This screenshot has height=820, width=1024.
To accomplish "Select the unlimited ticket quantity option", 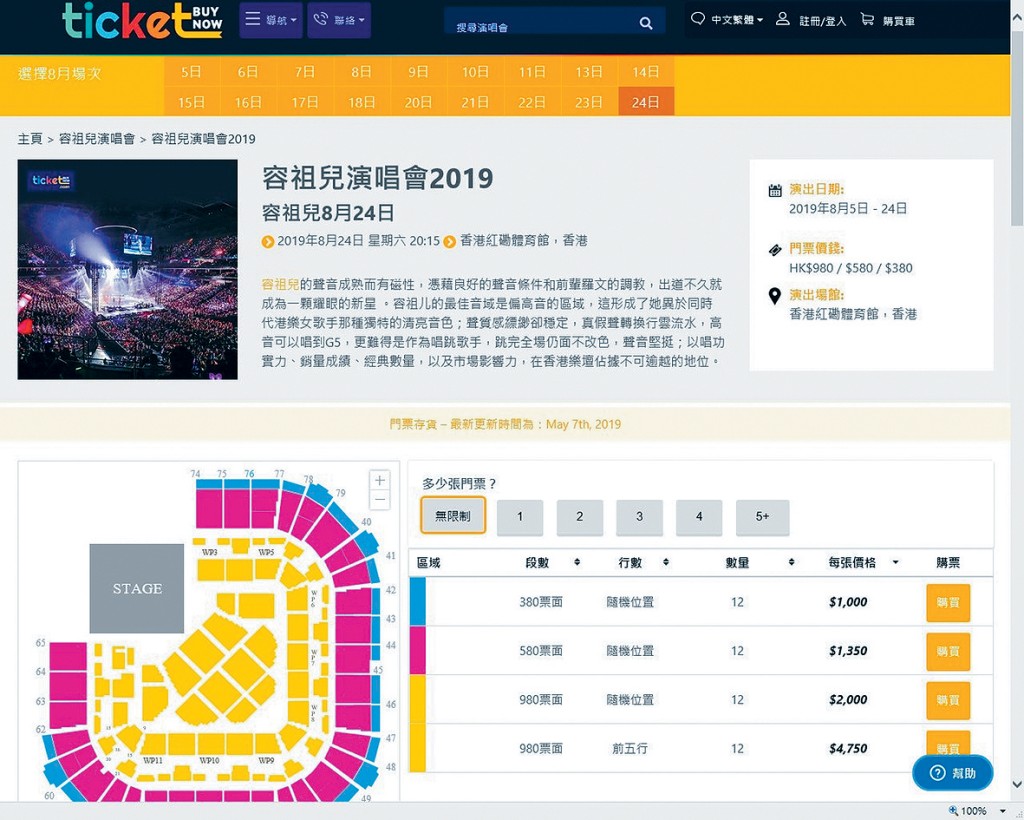I will (x=453, y=516).
